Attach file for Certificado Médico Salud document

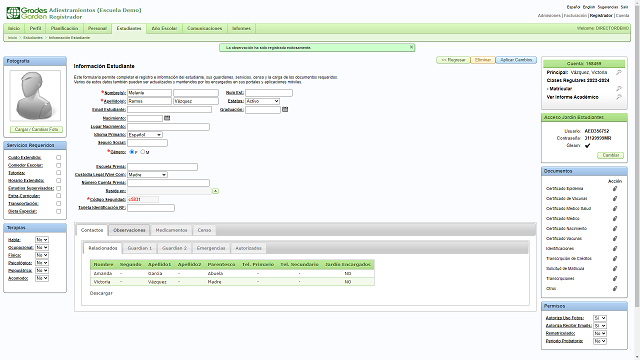pos(615,209)
